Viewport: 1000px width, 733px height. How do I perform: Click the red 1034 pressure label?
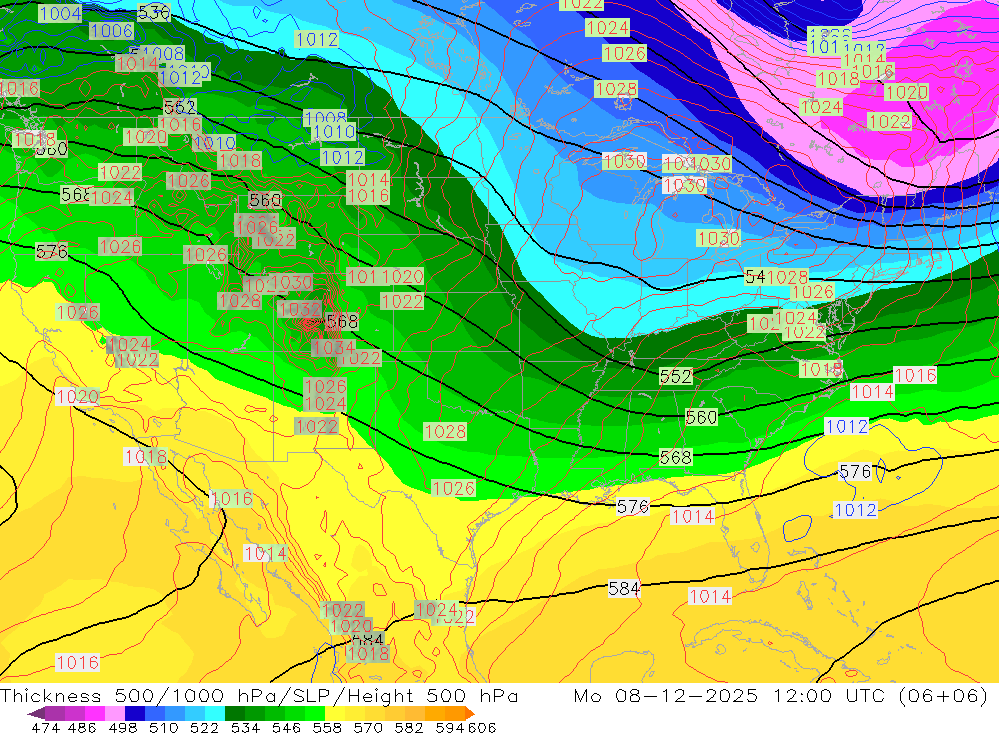click(x=334, y=348)
